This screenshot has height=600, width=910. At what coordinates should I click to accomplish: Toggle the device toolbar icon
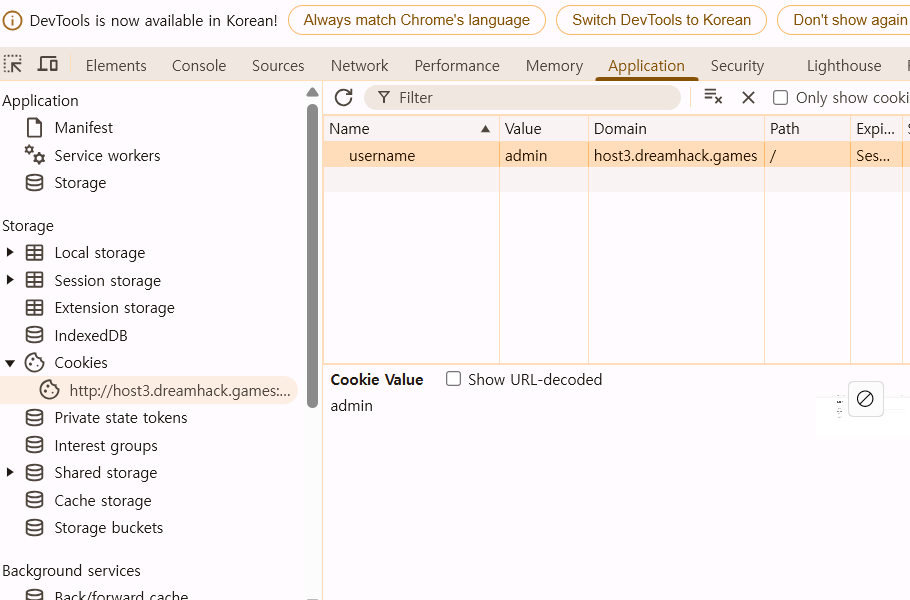click(x=48, y=64)
